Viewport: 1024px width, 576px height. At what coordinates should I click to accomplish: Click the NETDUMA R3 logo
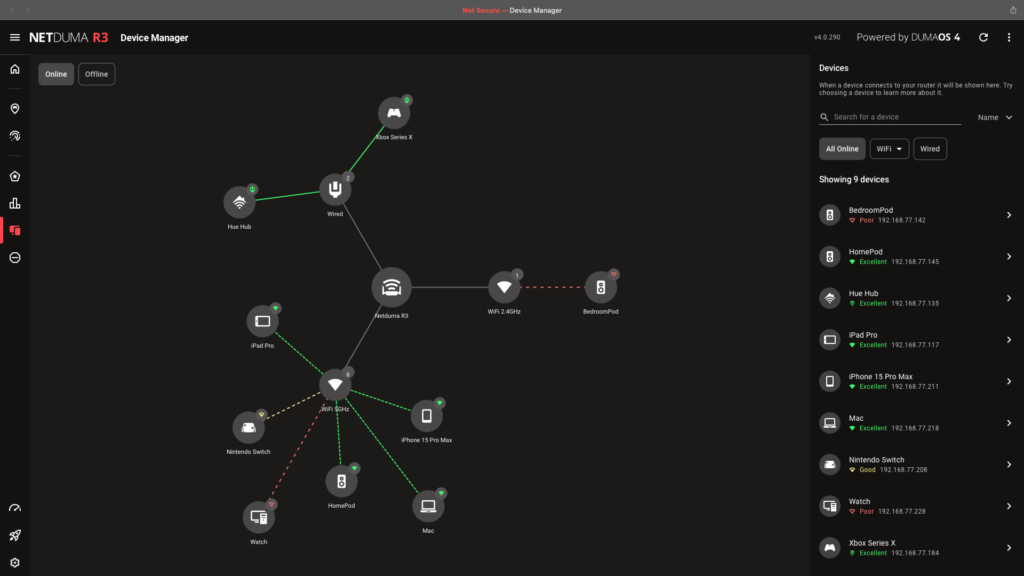[x=69, y=37]
